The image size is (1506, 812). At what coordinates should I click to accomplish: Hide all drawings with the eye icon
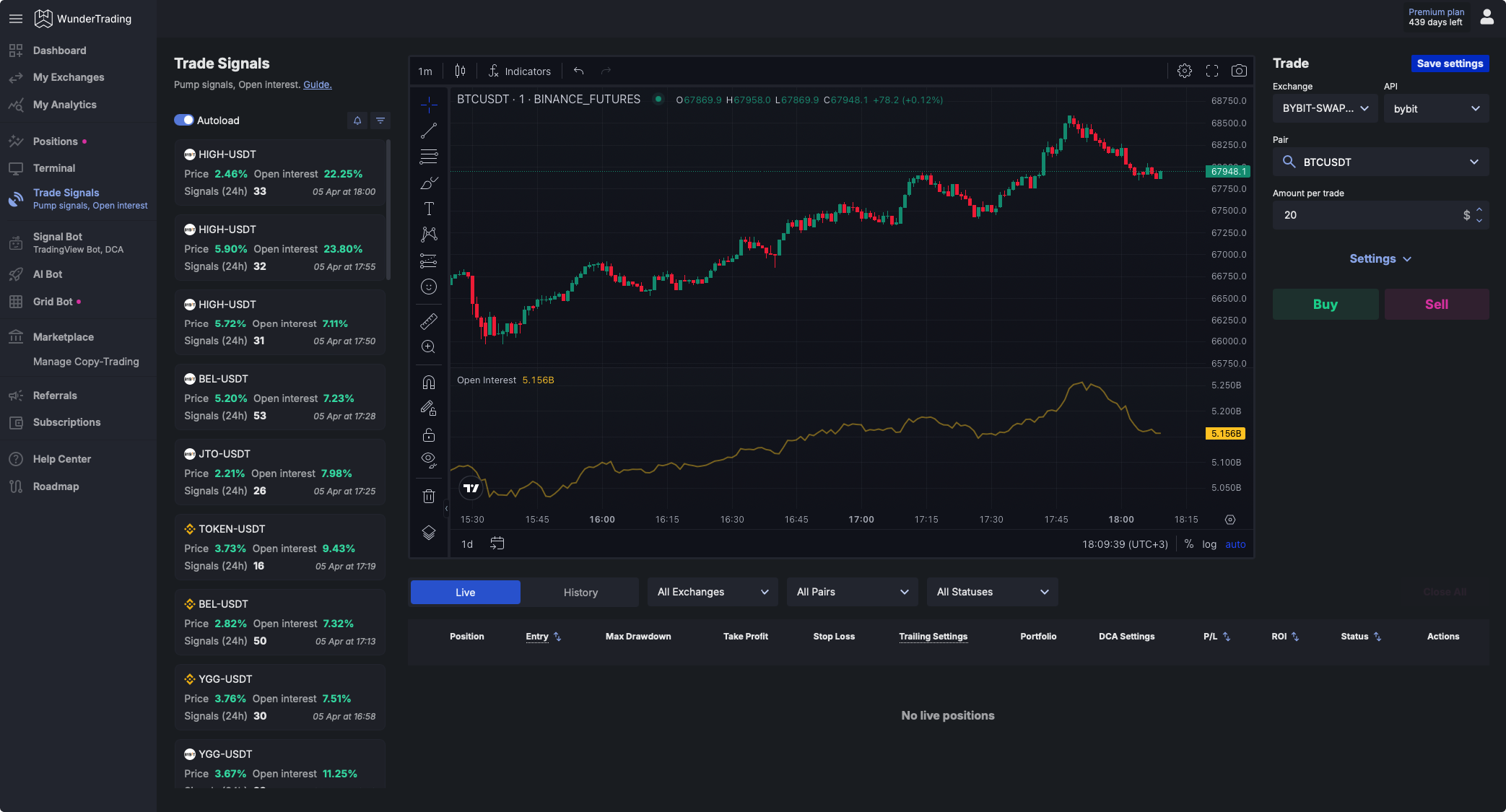click(429, 461)
